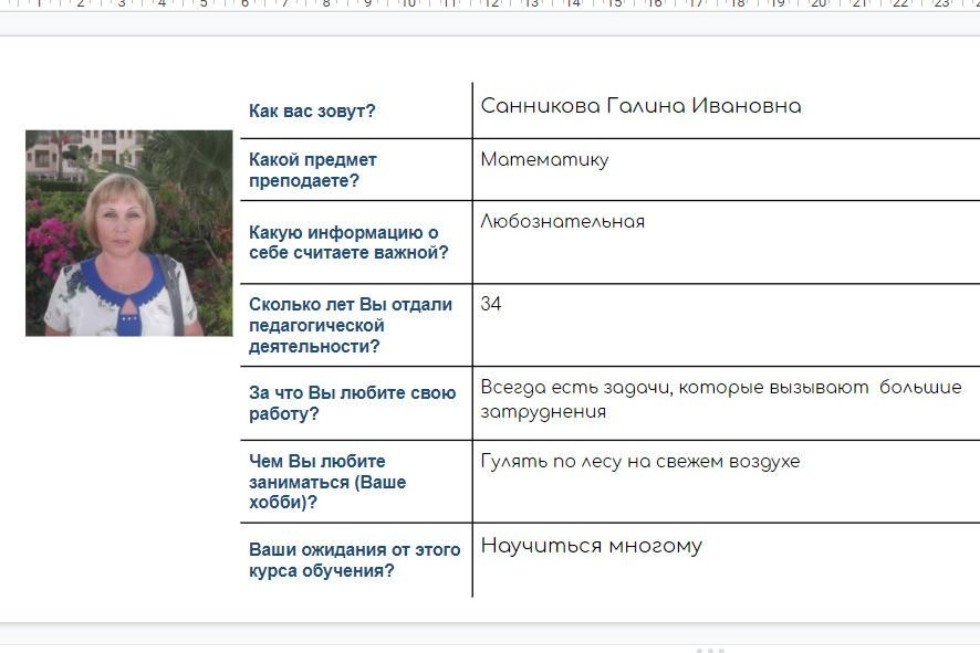Screen dimensions: 980x653
Task: Click the ruler at the 15 mark
Action: click(x=613, y=5)
